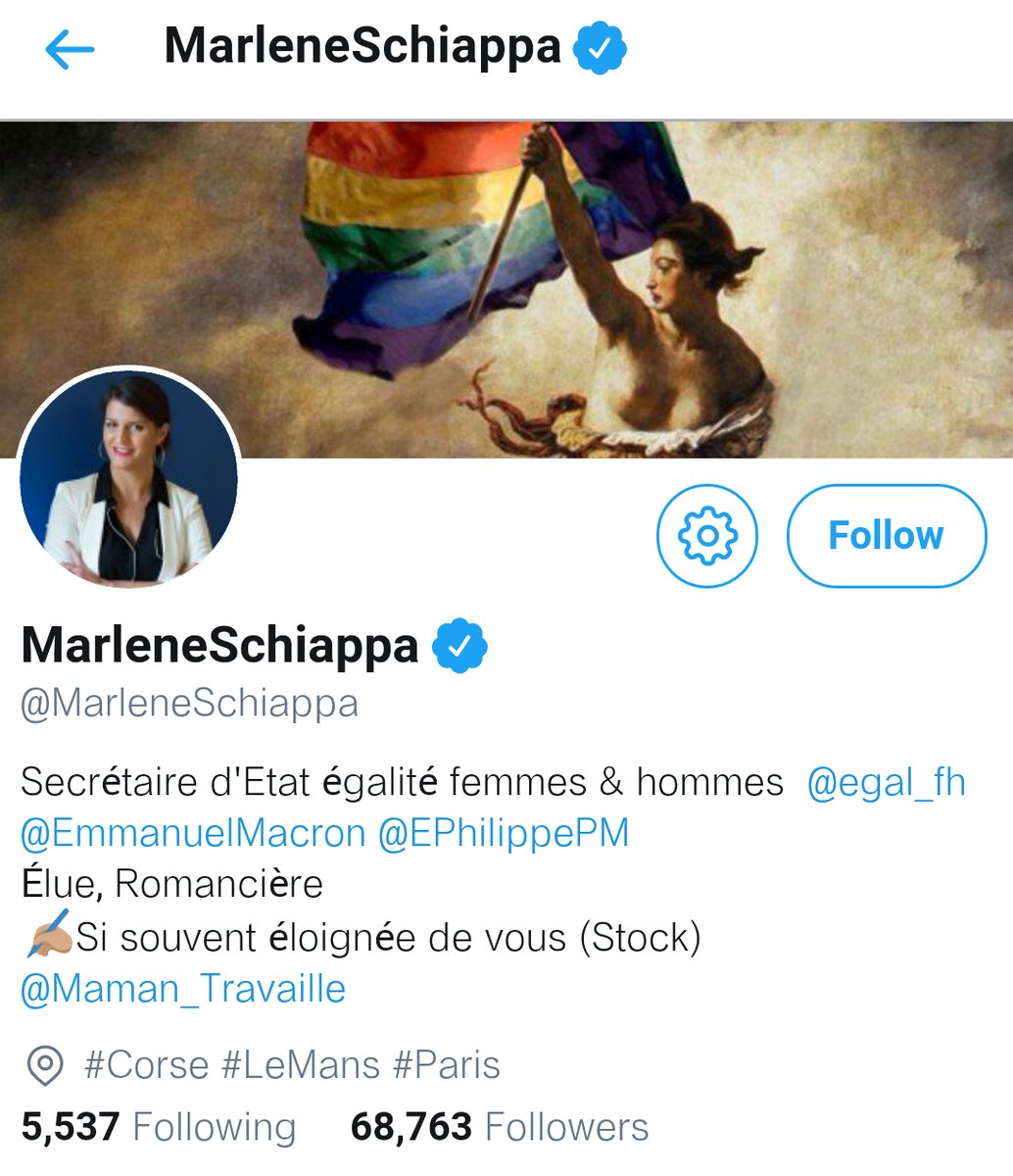The height and width of the screenshot is (1176, 1013).
Task: Go to the @Maman_Travaille profile link
Action: coord(183,988)
